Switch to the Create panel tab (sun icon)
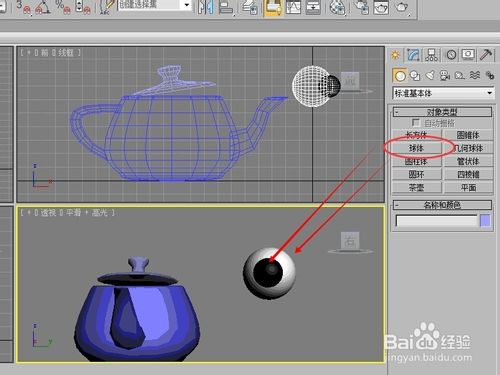Image resolution: width=500 pixels, height=375 pixels. 396,55
